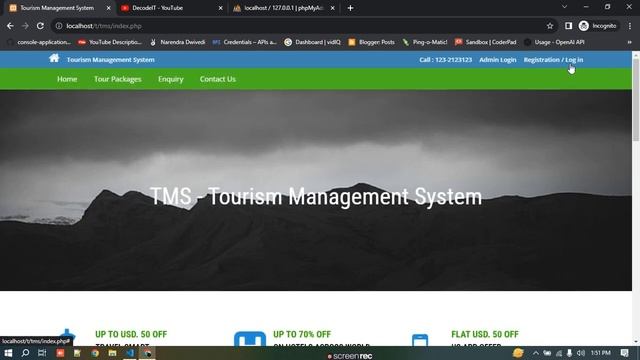Click the UP TO USD. 50 OFF heading
Image resolution: width=640 pixels, height=360 pixels.
[131, 334]
